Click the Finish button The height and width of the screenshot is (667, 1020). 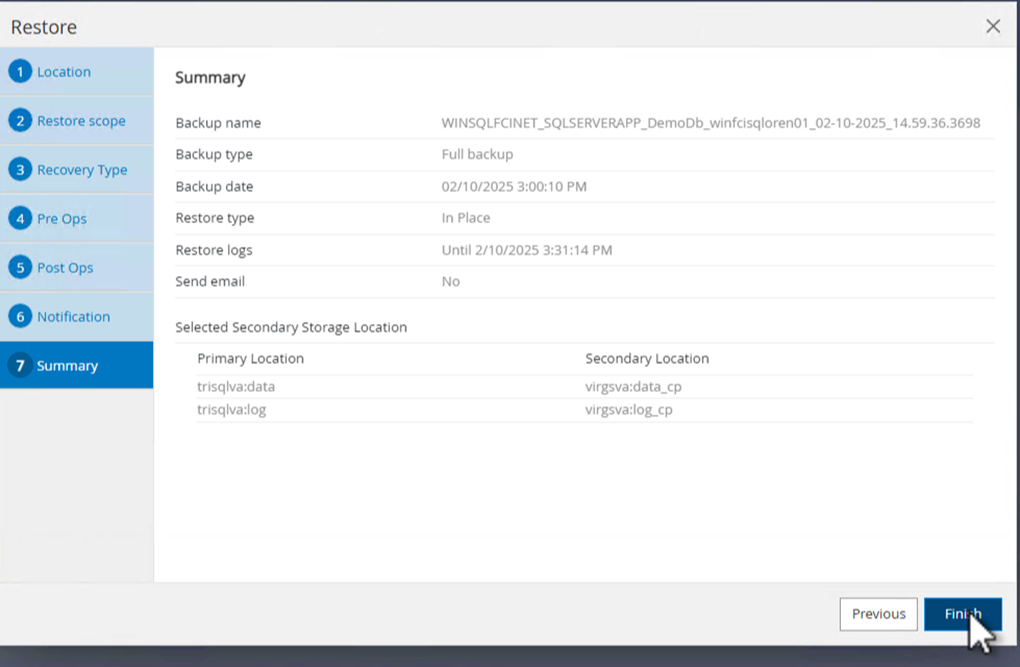tap(963, 614)
